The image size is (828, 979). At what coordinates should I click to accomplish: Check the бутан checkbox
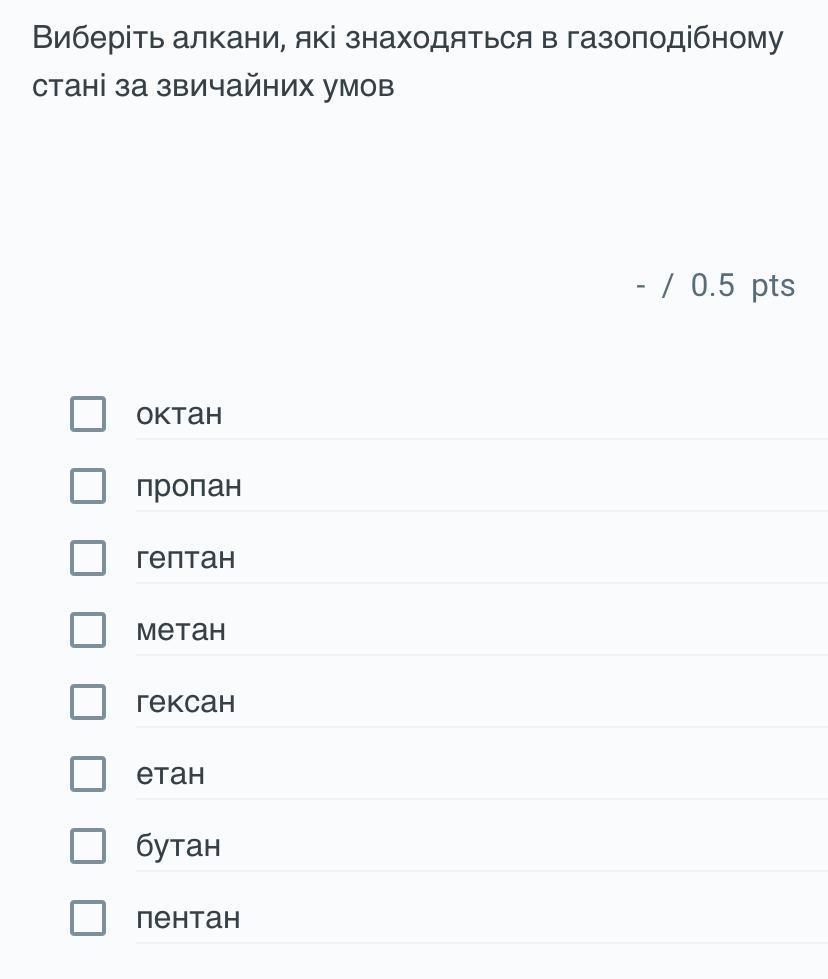88,846
